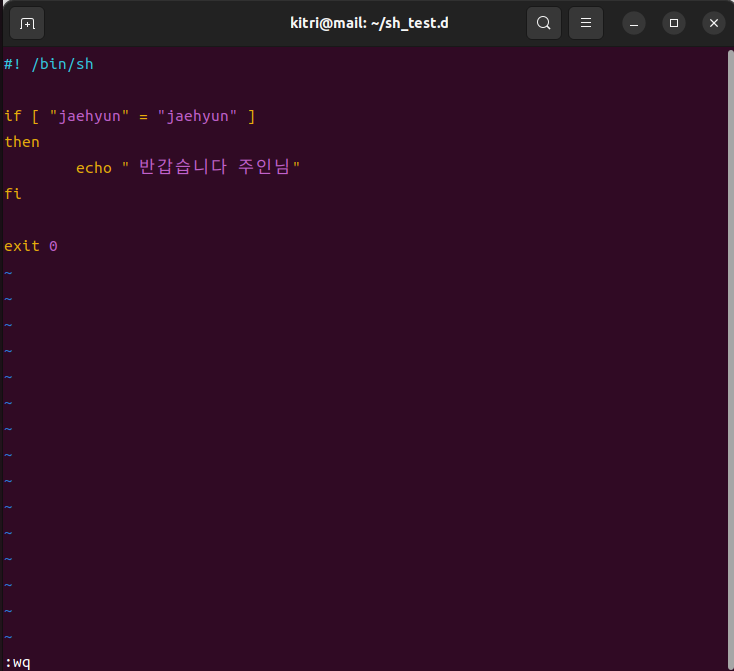Viewport: 734px width, 671px height.
Task: Click the Korean text 반갑습니다
Action: point(183,167)
